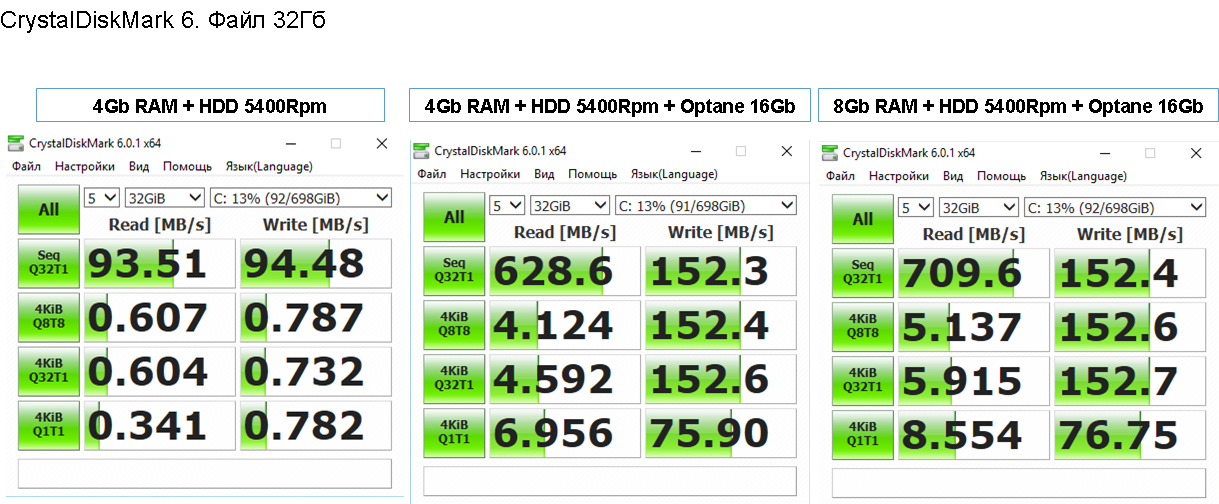Image resolution: width=1219 pixels, height=504 pixels.
Task: Change test count in the right window
Action: (916, 207)
